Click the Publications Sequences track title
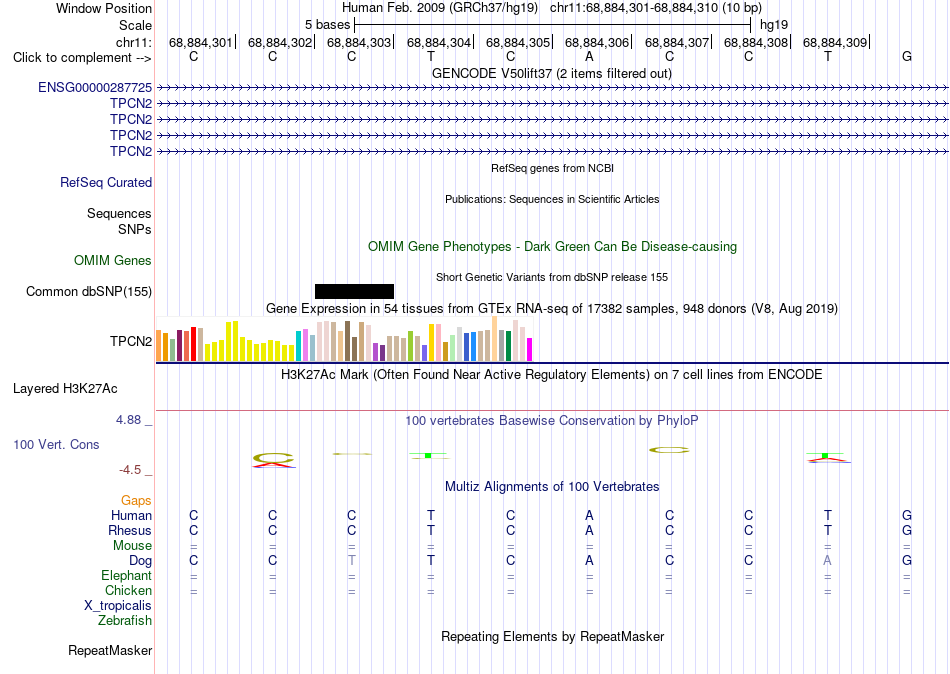The image size is (950, 674). (x=552, y=199)
